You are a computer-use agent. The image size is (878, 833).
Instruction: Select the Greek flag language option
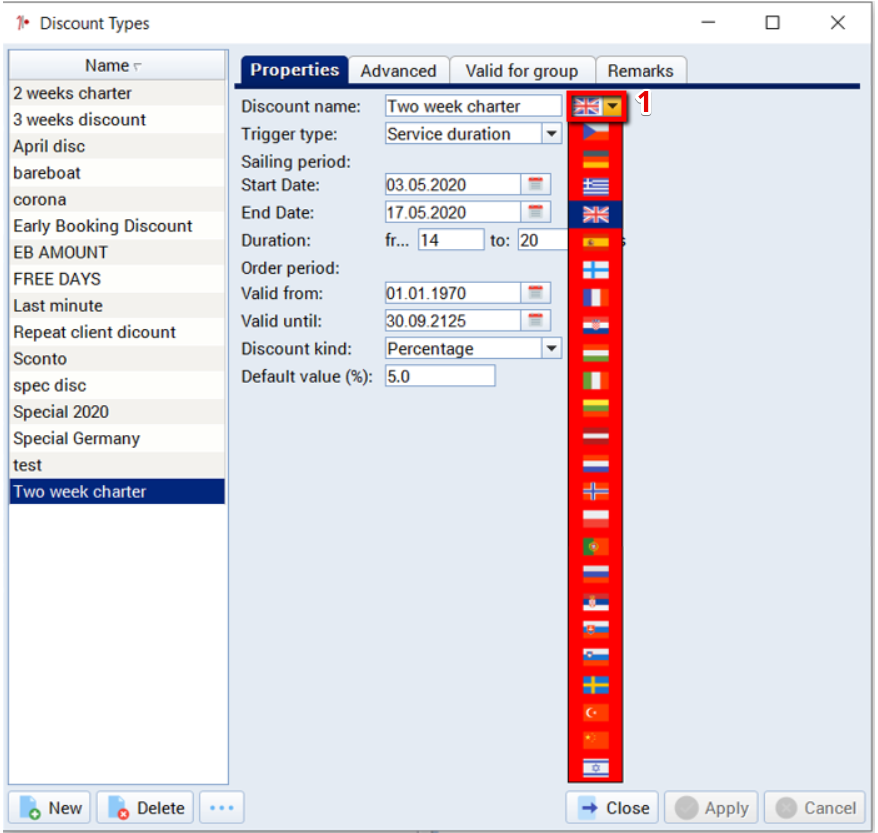pyautogui.click(x=595, y=186)
